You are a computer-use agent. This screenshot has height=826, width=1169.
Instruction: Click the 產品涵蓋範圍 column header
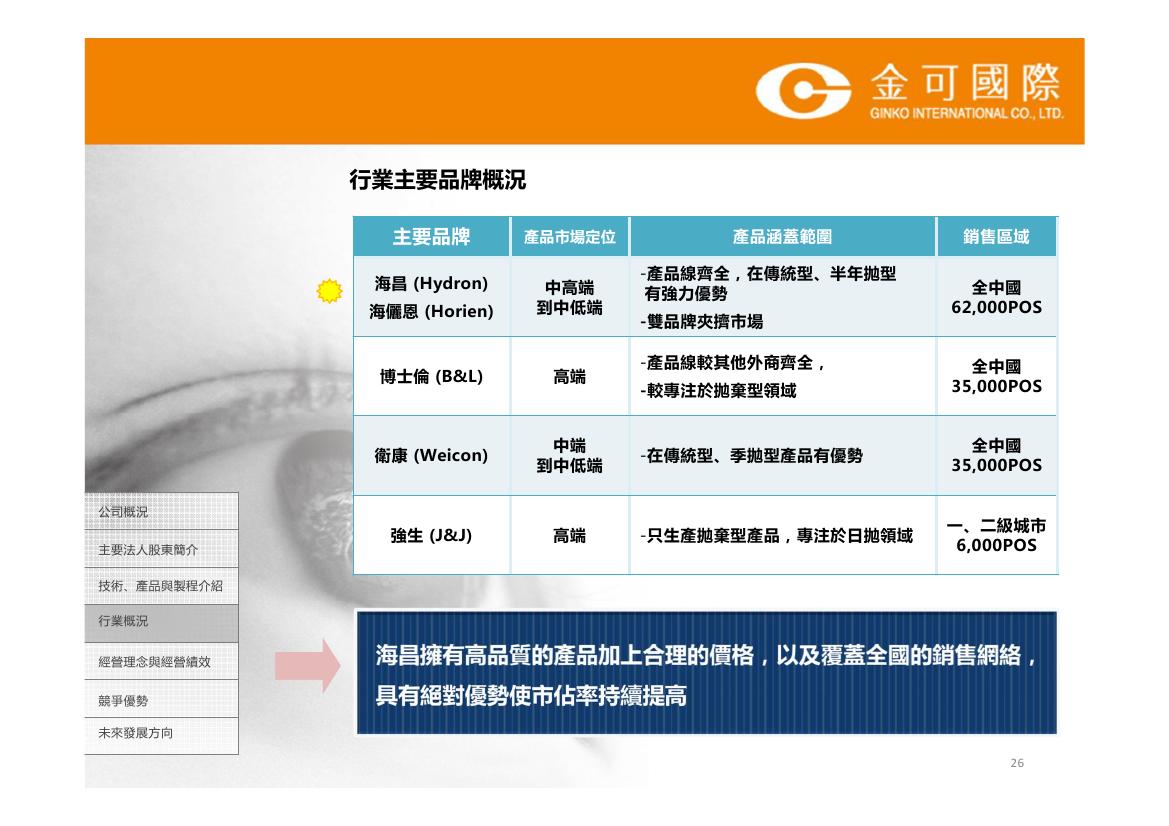pyautogui.click(x=782, y=237)
